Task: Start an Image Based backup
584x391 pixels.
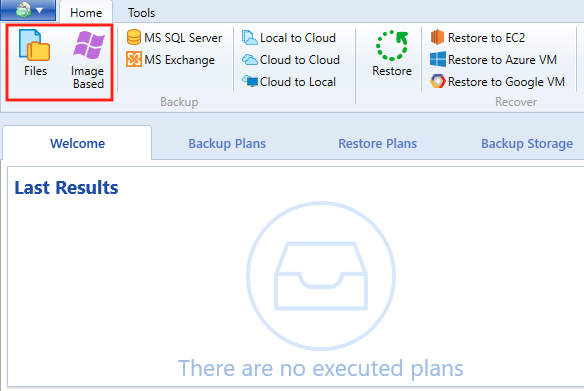Action: pyautogui.click(x=88, y=60)
